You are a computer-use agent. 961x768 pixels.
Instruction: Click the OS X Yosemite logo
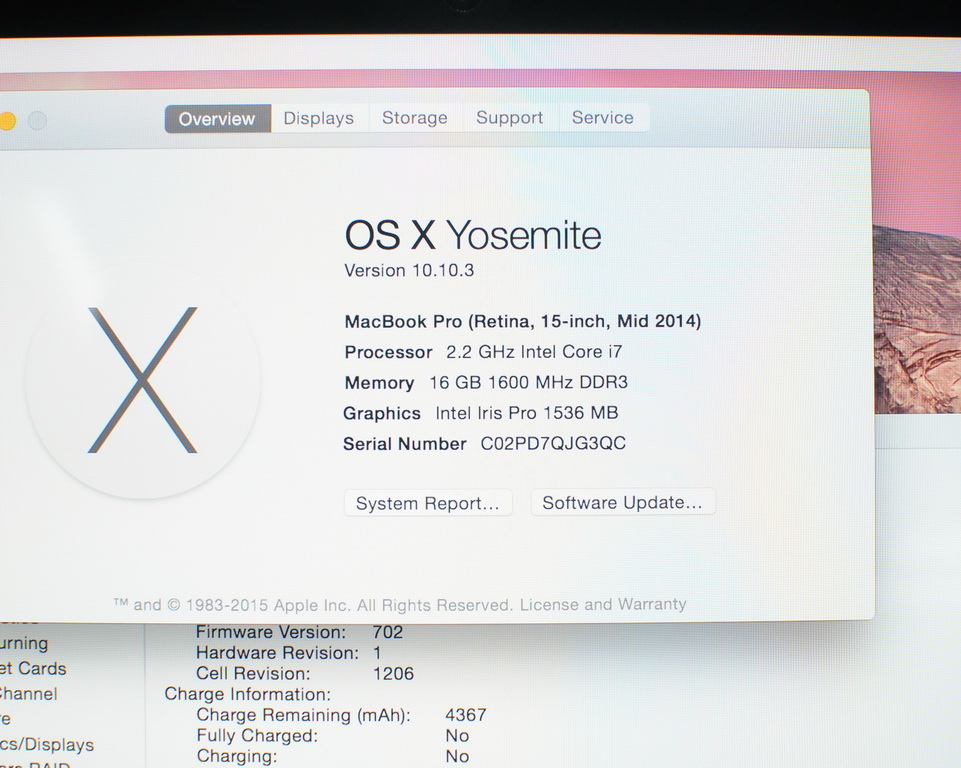pos(143,380)
